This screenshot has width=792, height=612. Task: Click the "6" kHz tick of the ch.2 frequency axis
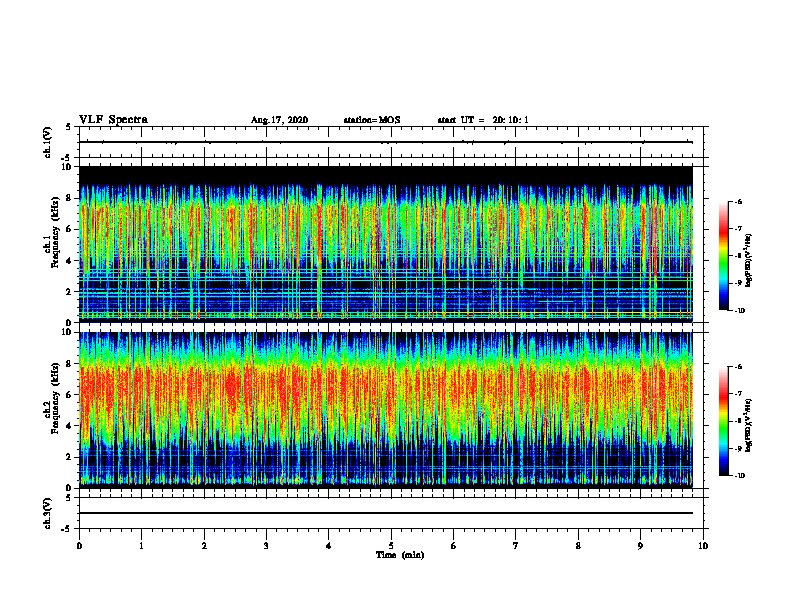69,395
